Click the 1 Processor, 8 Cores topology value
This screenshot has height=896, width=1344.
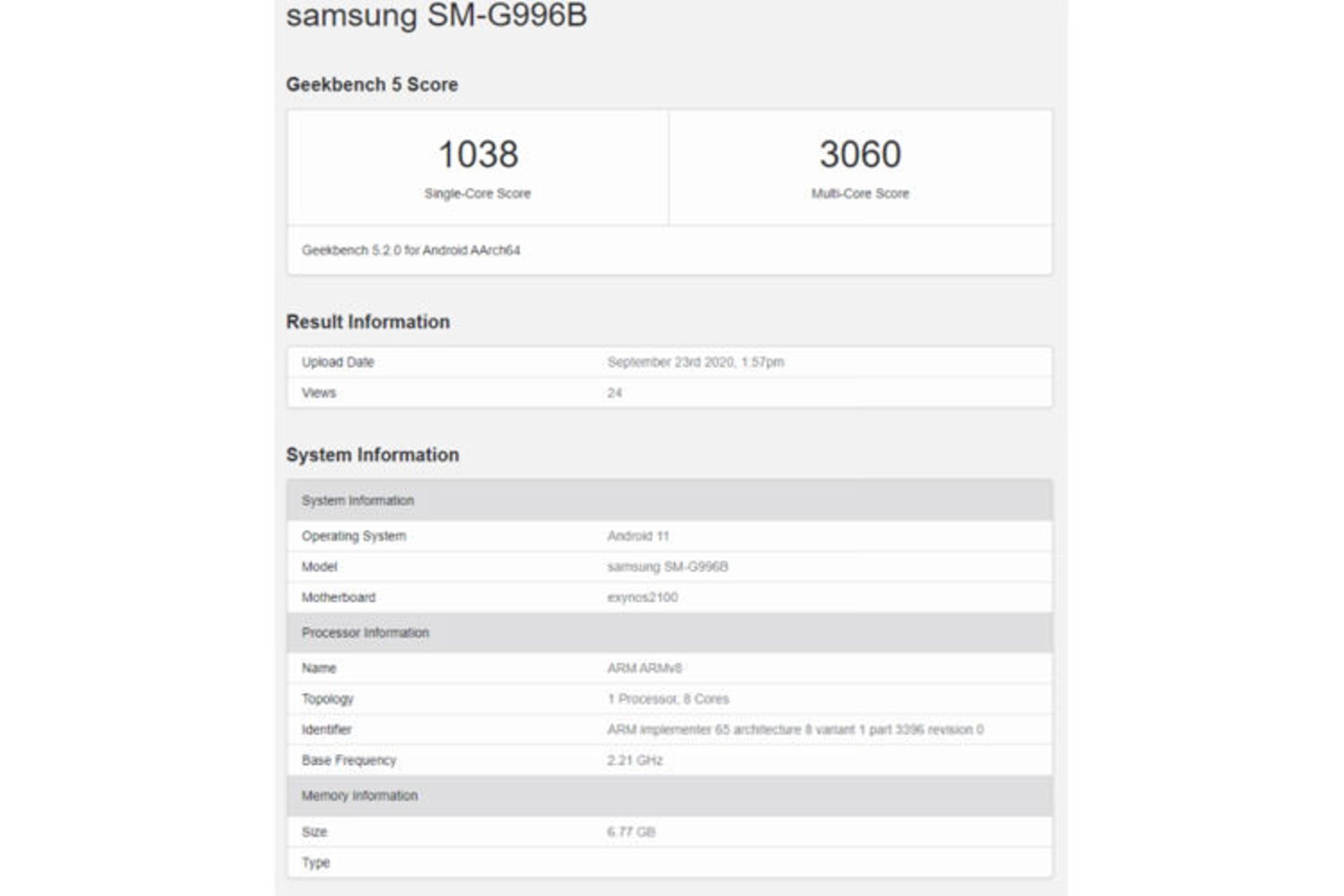click(668, 699)
